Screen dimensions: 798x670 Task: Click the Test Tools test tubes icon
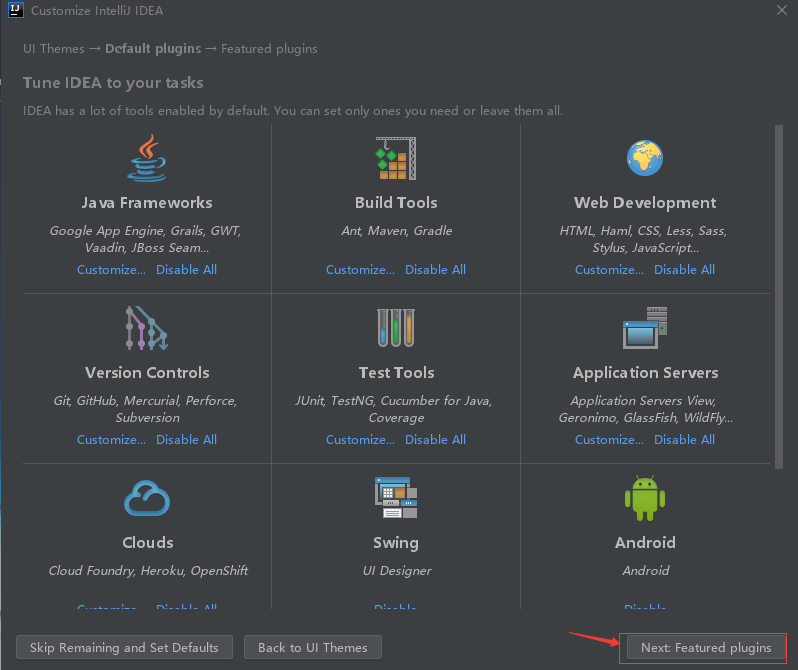(396, 328)
